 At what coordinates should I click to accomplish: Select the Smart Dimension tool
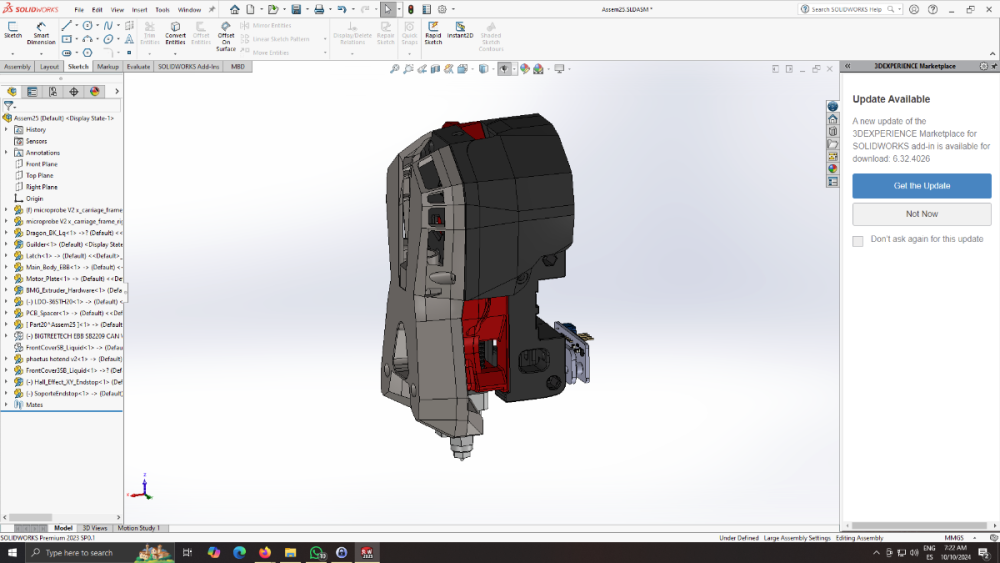(x=41, y=33)
